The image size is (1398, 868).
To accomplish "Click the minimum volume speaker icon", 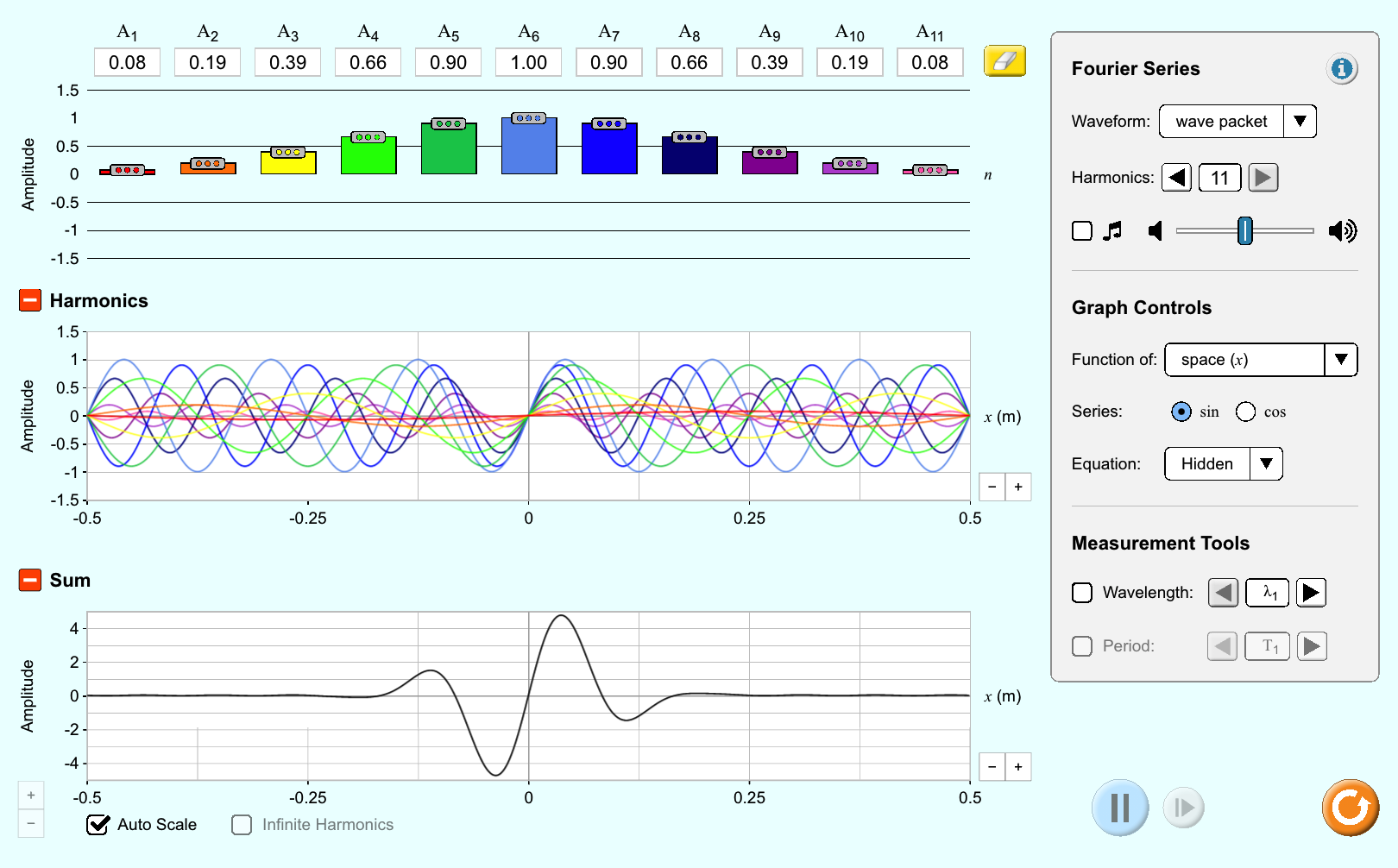I will click(1155, 231).
